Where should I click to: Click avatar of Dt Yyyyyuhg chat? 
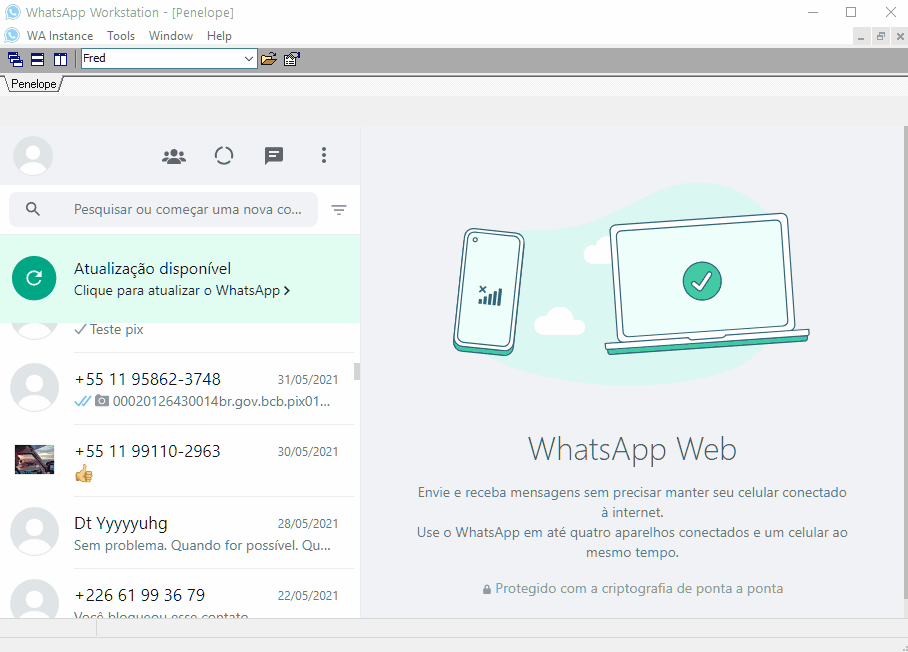coord(34,532)
